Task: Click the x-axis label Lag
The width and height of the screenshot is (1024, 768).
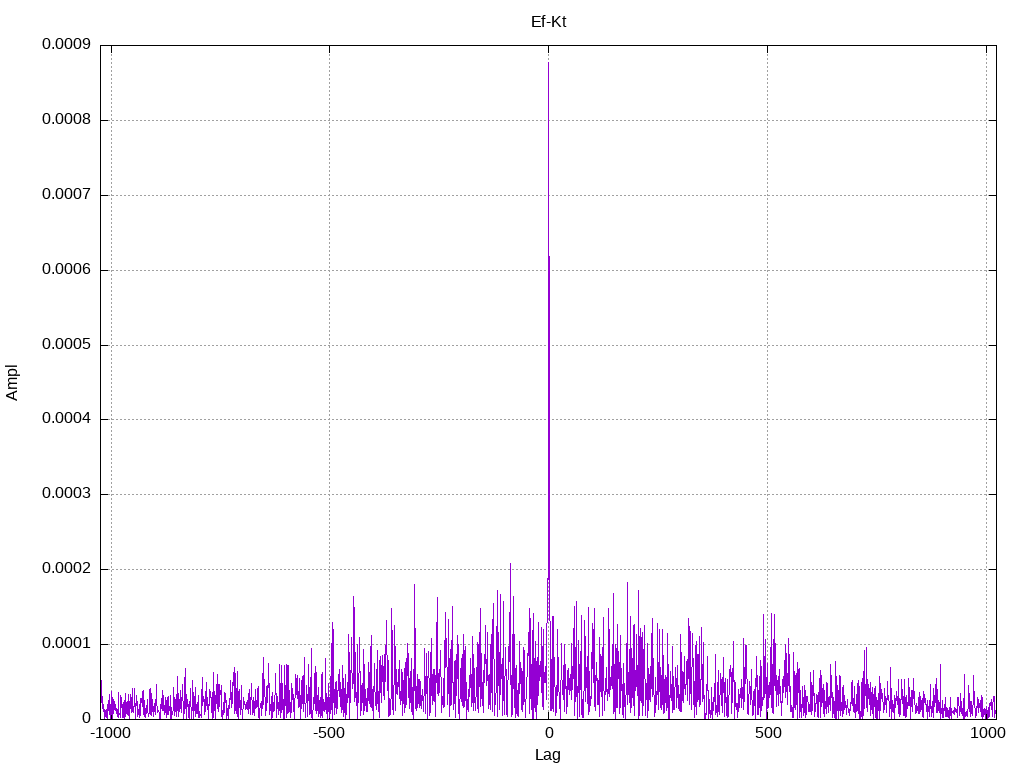Action: [547, 755]
